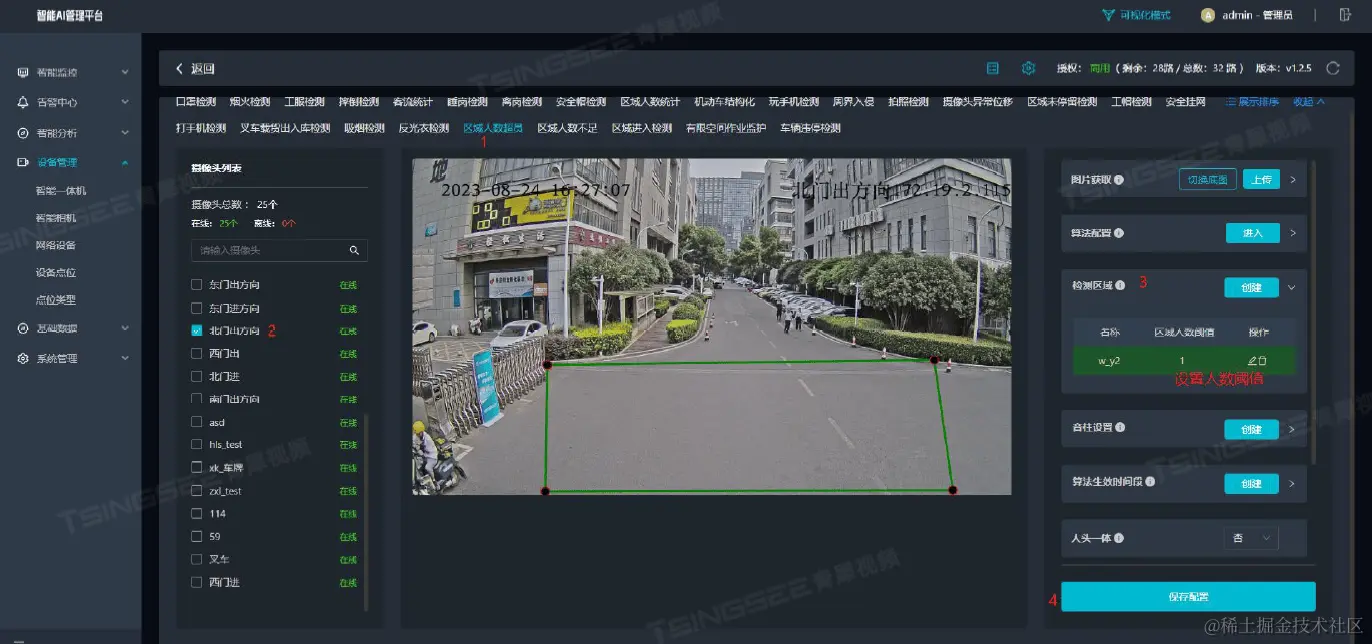Click the 告警中心 bell icon in the sidebar

(23, 102)
